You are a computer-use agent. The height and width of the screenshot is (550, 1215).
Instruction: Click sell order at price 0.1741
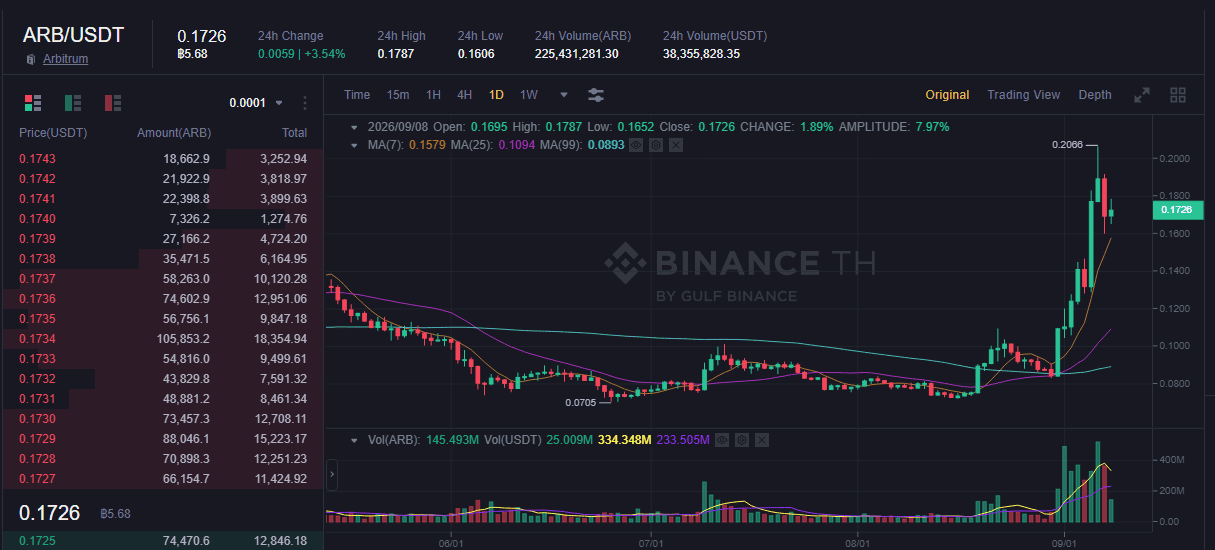click(163, 199)
